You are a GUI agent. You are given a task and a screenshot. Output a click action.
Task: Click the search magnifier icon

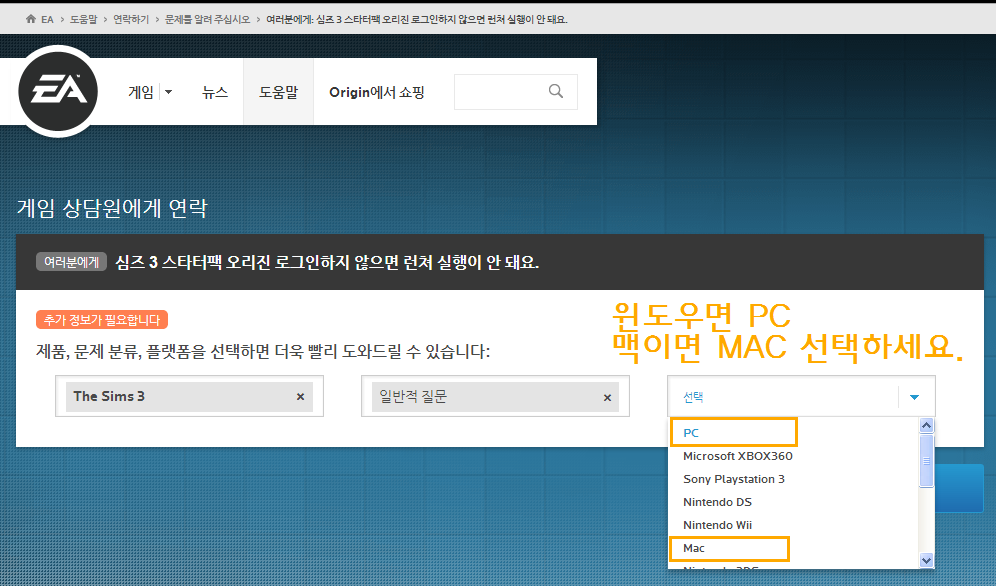[x=556, y=91]
